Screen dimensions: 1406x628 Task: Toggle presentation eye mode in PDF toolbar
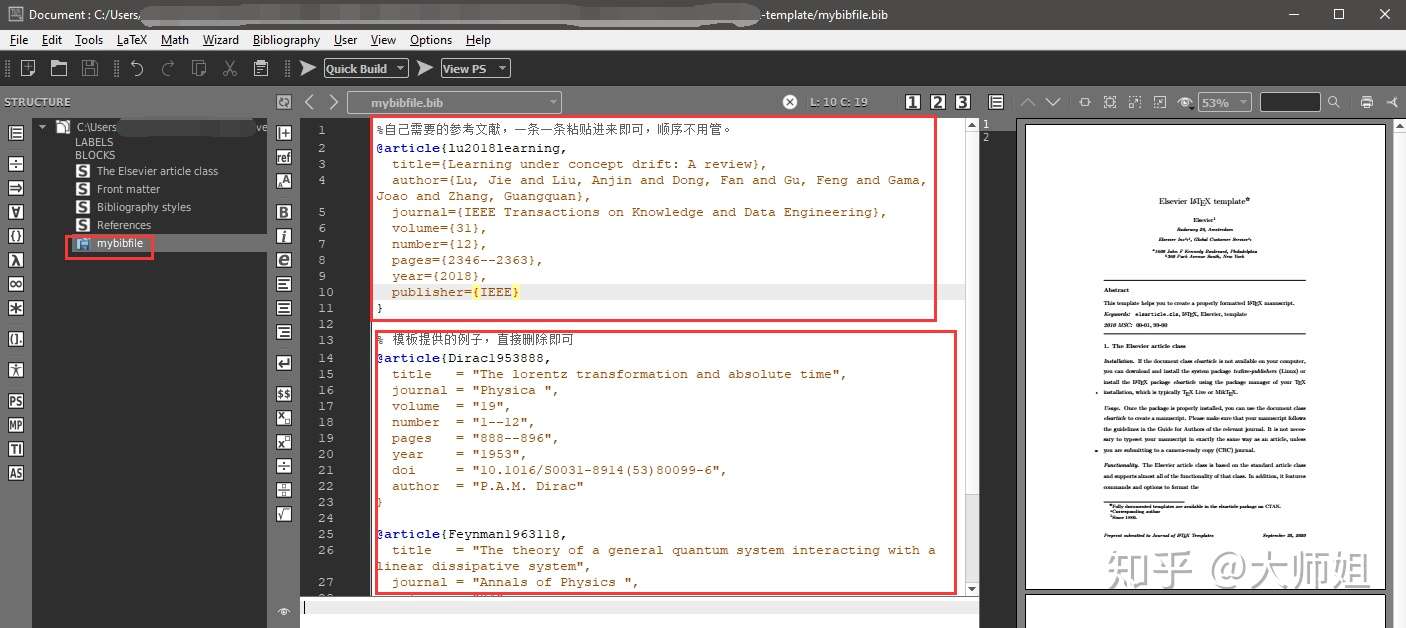(1186, 102)
